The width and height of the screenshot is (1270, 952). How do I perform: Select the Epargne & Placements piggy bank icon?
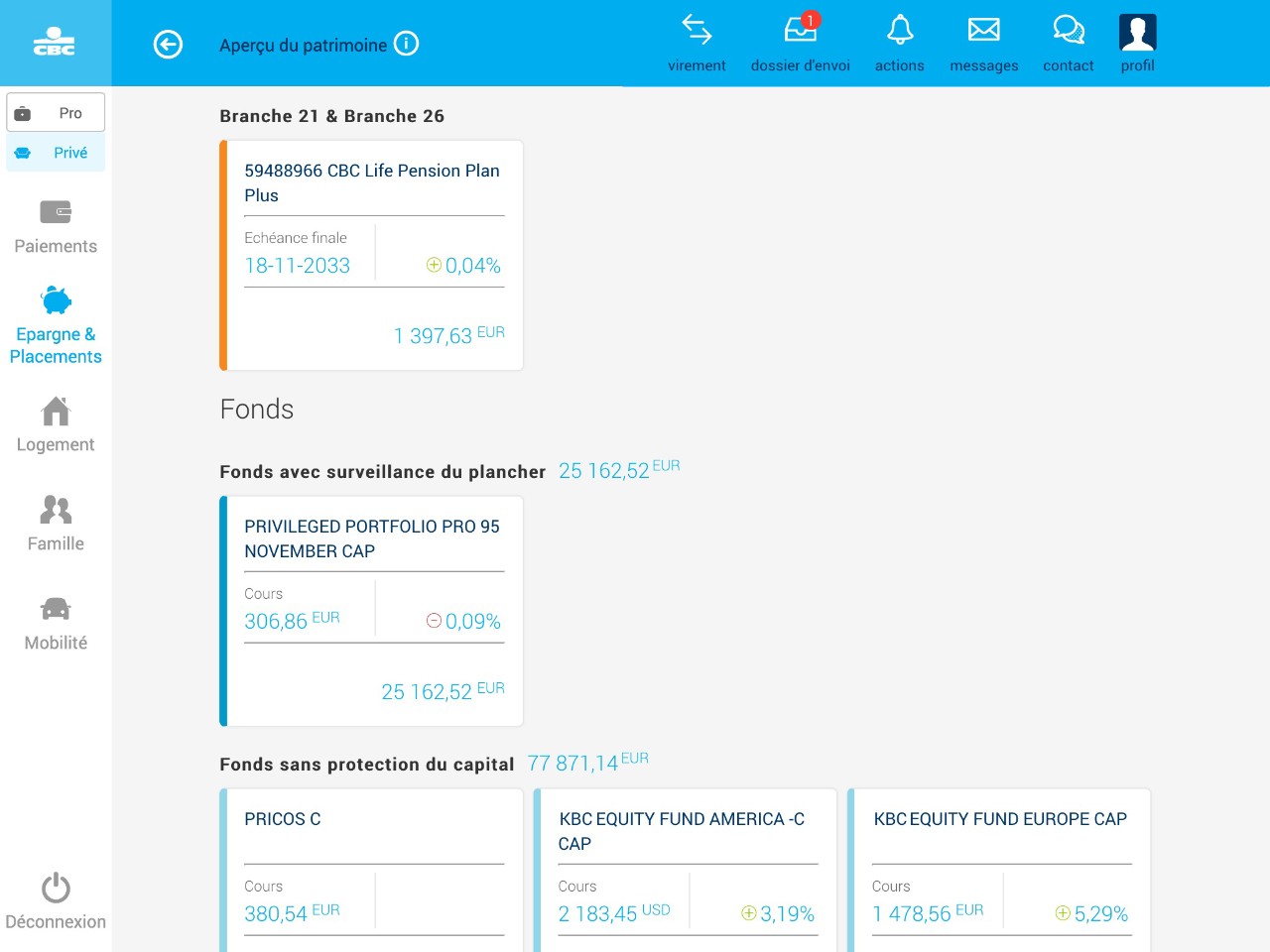click(x=56, y=299)
